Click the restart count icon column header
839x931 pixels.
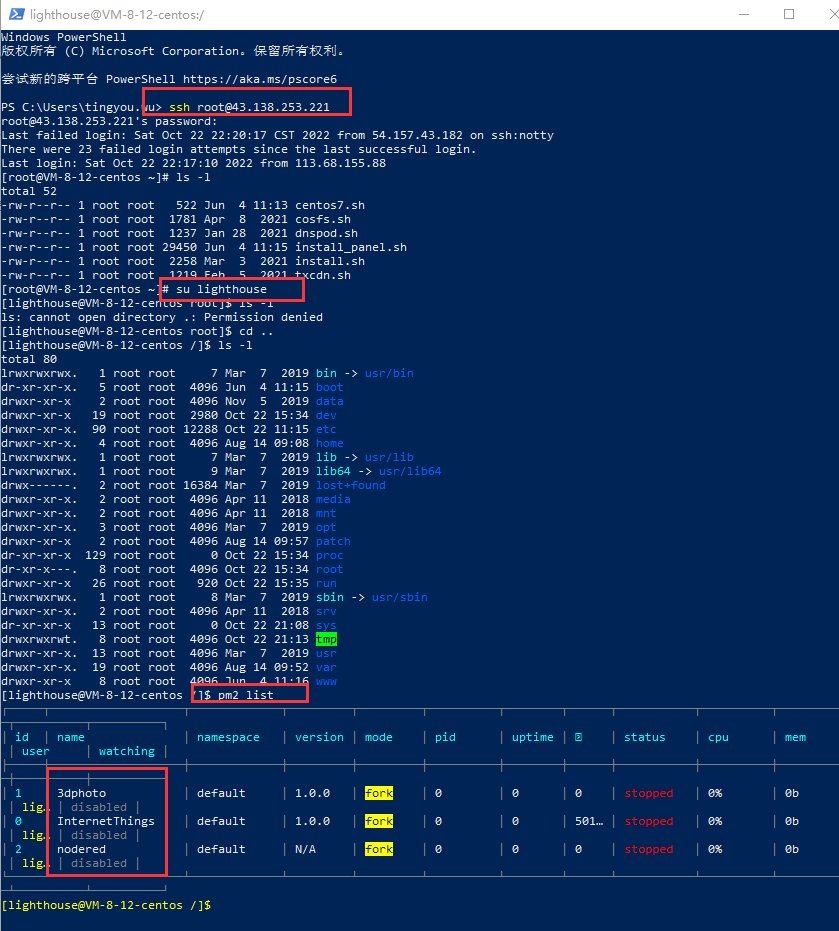578,737
